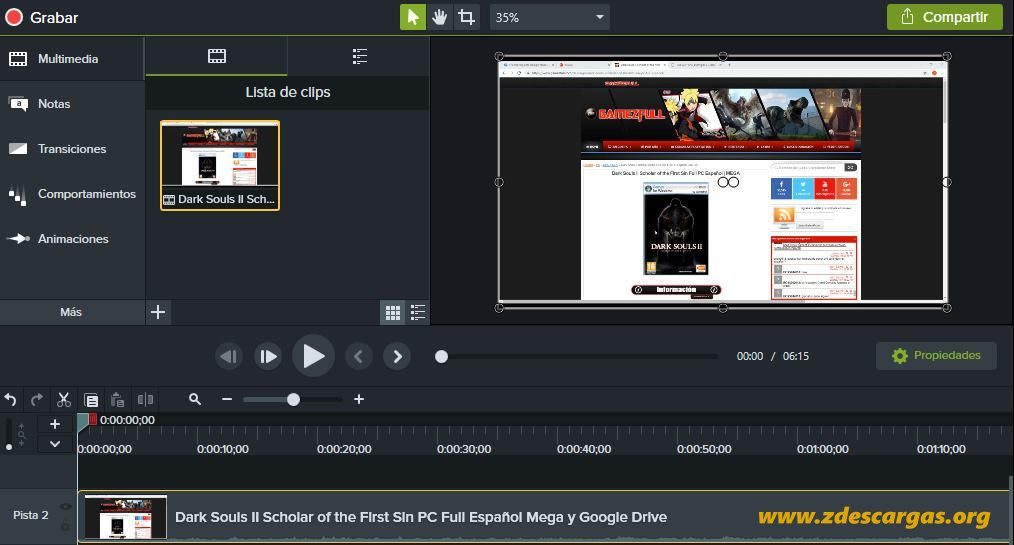Click the track height slider knob
Image resolution: width=1014 pixels, height=545 pixels.
coord(8,447)
